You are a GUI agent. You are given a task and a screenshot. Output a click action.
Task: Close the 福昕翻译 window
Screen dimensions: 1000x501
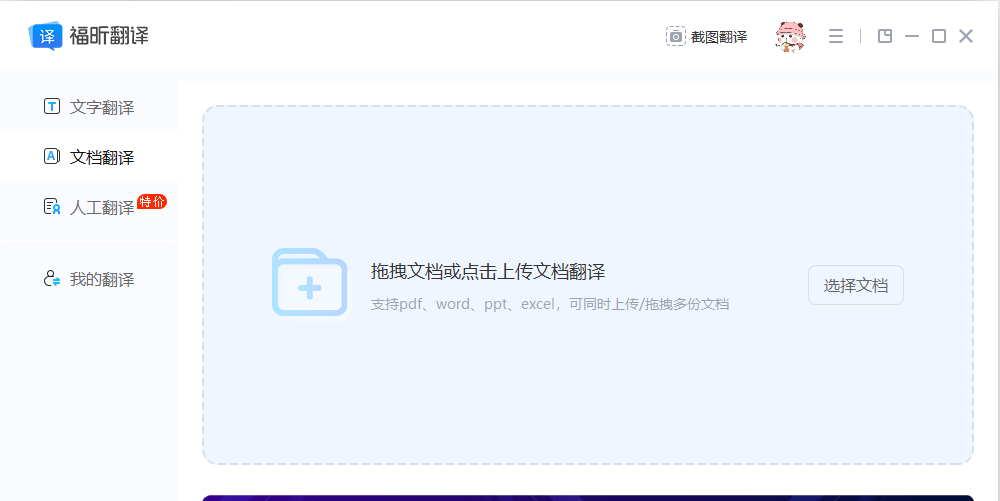(x=966, y=36)
